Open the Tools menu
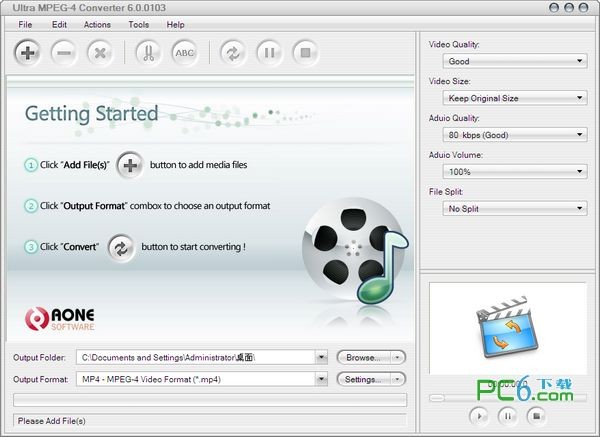Viewport: 600px width, 437px height. coord(139,24)
